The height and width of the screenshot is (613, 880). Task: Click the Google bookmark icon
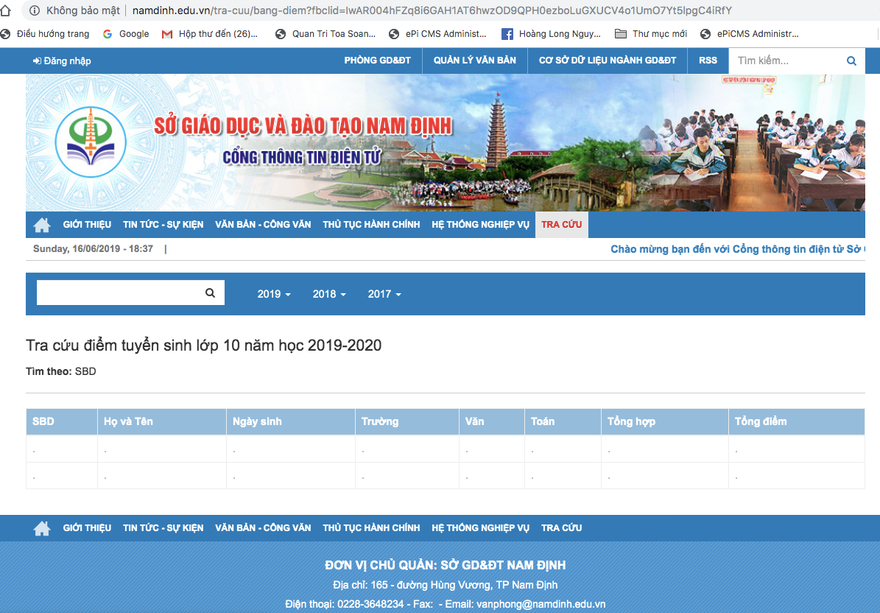coord(108,33)
